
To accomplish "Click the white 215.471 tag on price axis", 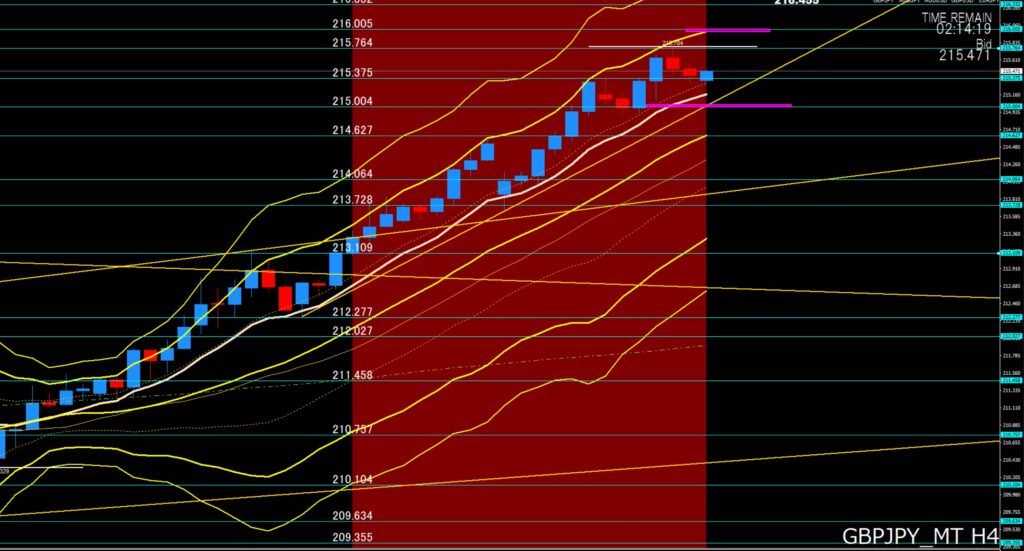I will coord(1010,72).
